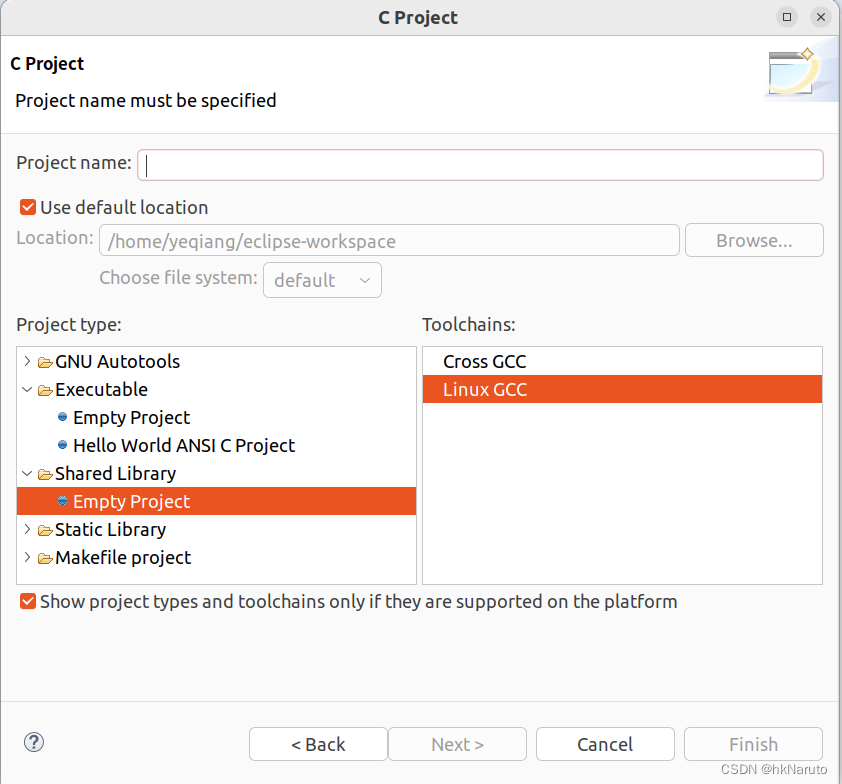842x784 pixels.
Task: Toggle Show project types only if supported checkbox
Action: tap(28, 601)
